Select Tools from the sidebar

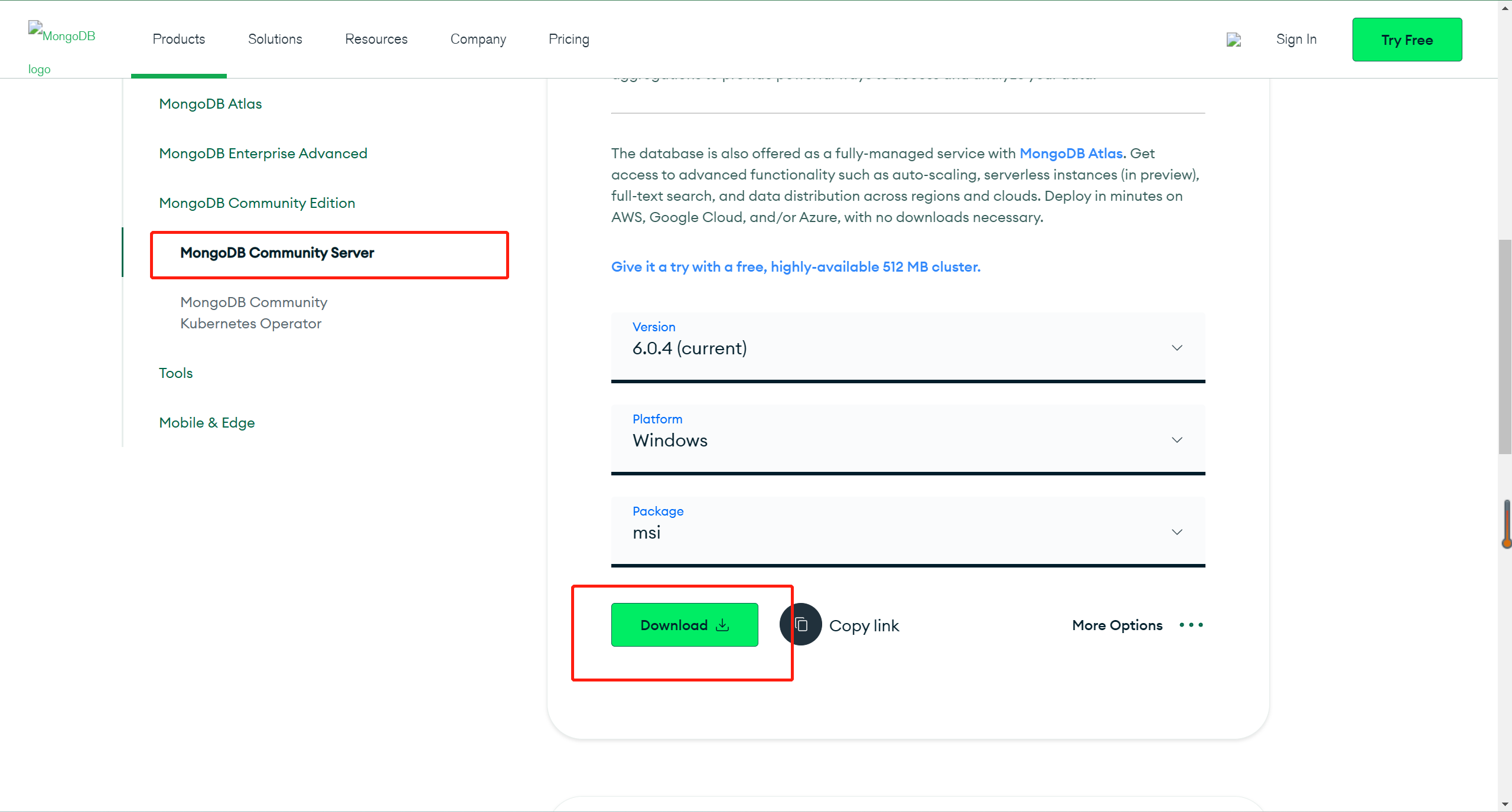175,372
